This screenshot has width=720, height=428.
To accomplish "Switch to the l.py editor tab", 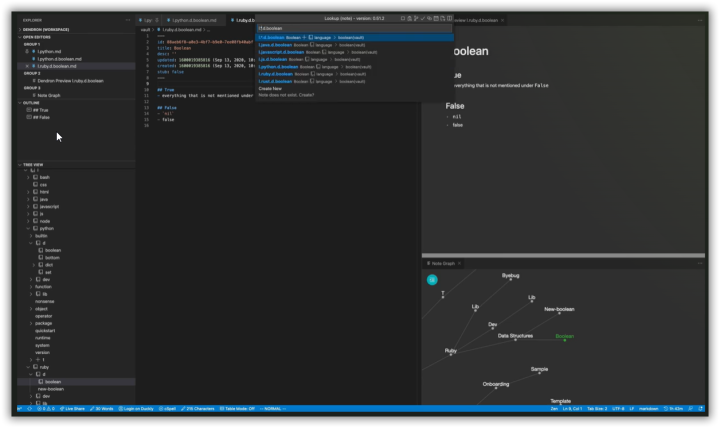I will [x=149, y=20].
